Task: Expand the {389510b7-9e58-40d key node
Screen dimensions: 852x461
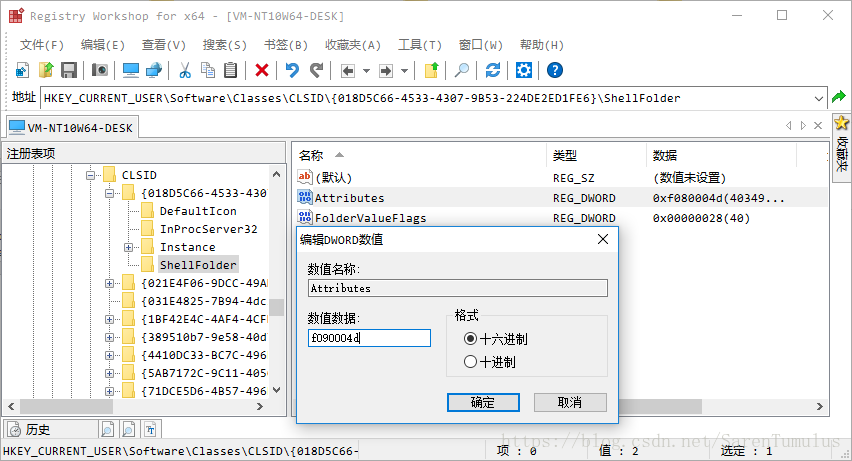Action: point(109,337)
